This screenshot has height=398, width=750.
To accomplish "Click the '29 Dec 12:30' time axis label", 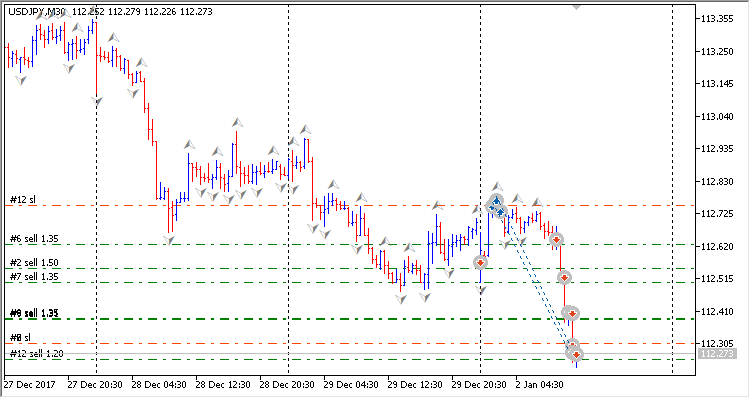I will [415, 385].
